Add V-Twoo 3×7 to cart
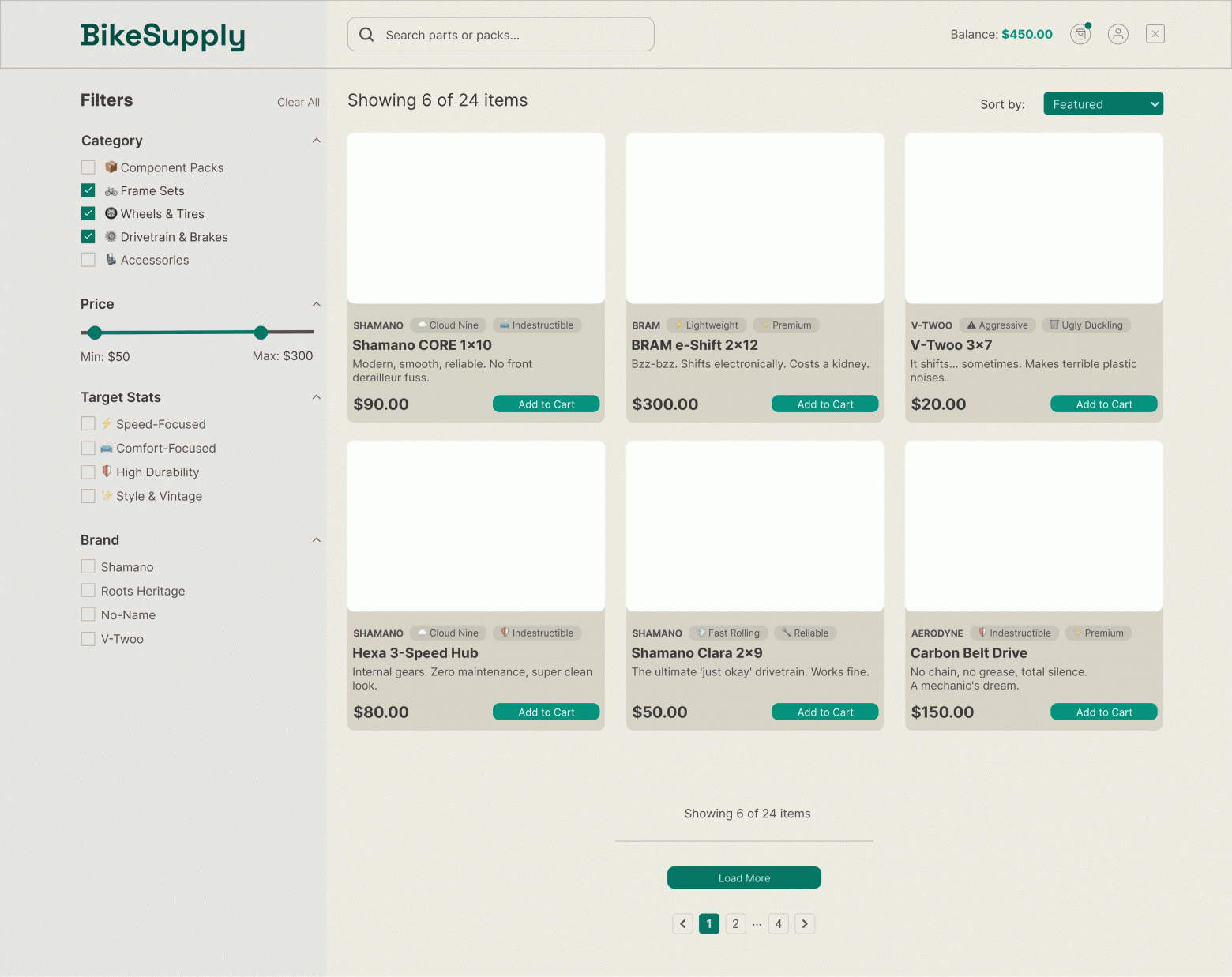Image resolution: width=1232 pixels, height=977 pixels. coord(1104,404)
